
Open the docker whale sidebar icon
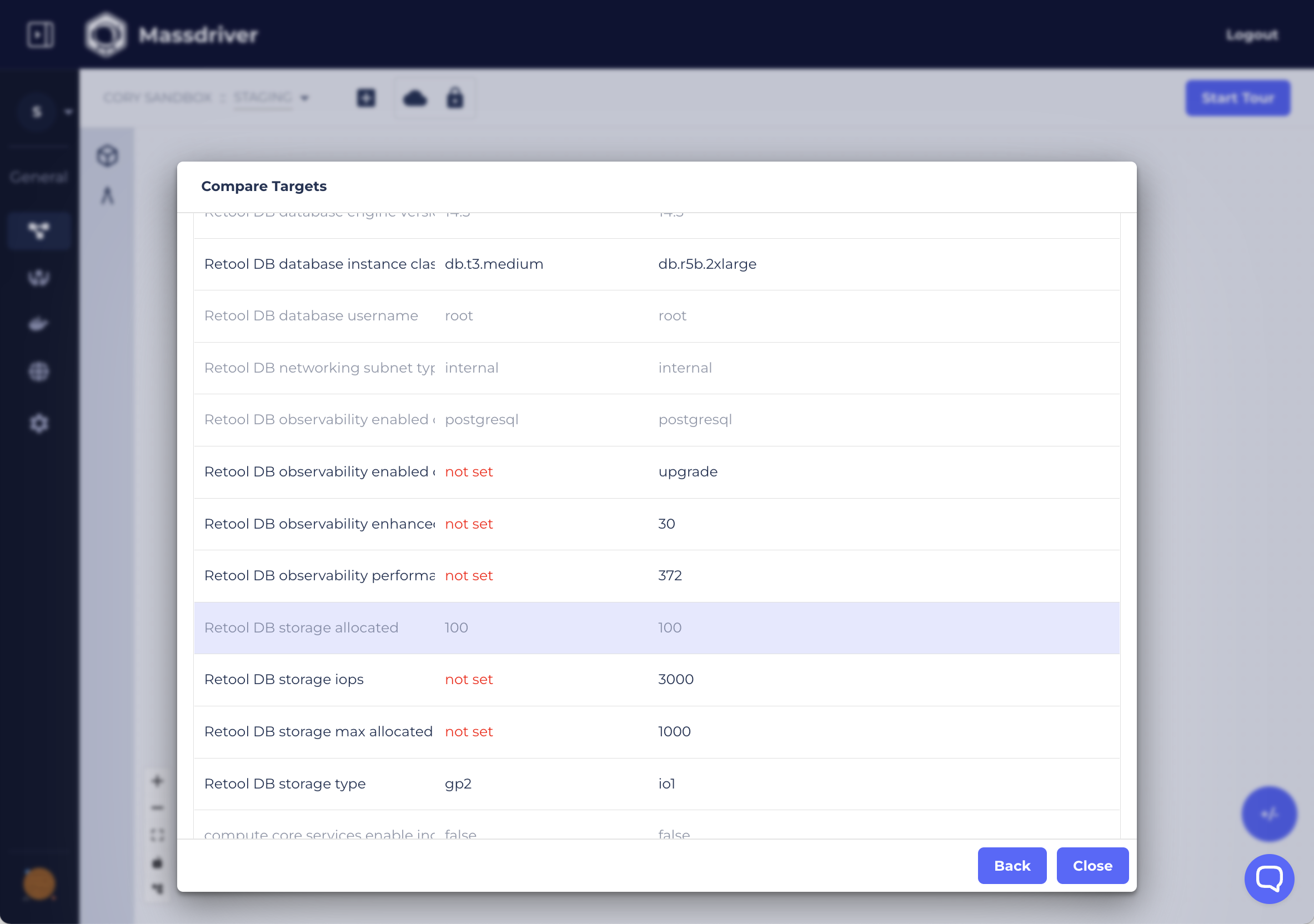(x=39, y=324)
